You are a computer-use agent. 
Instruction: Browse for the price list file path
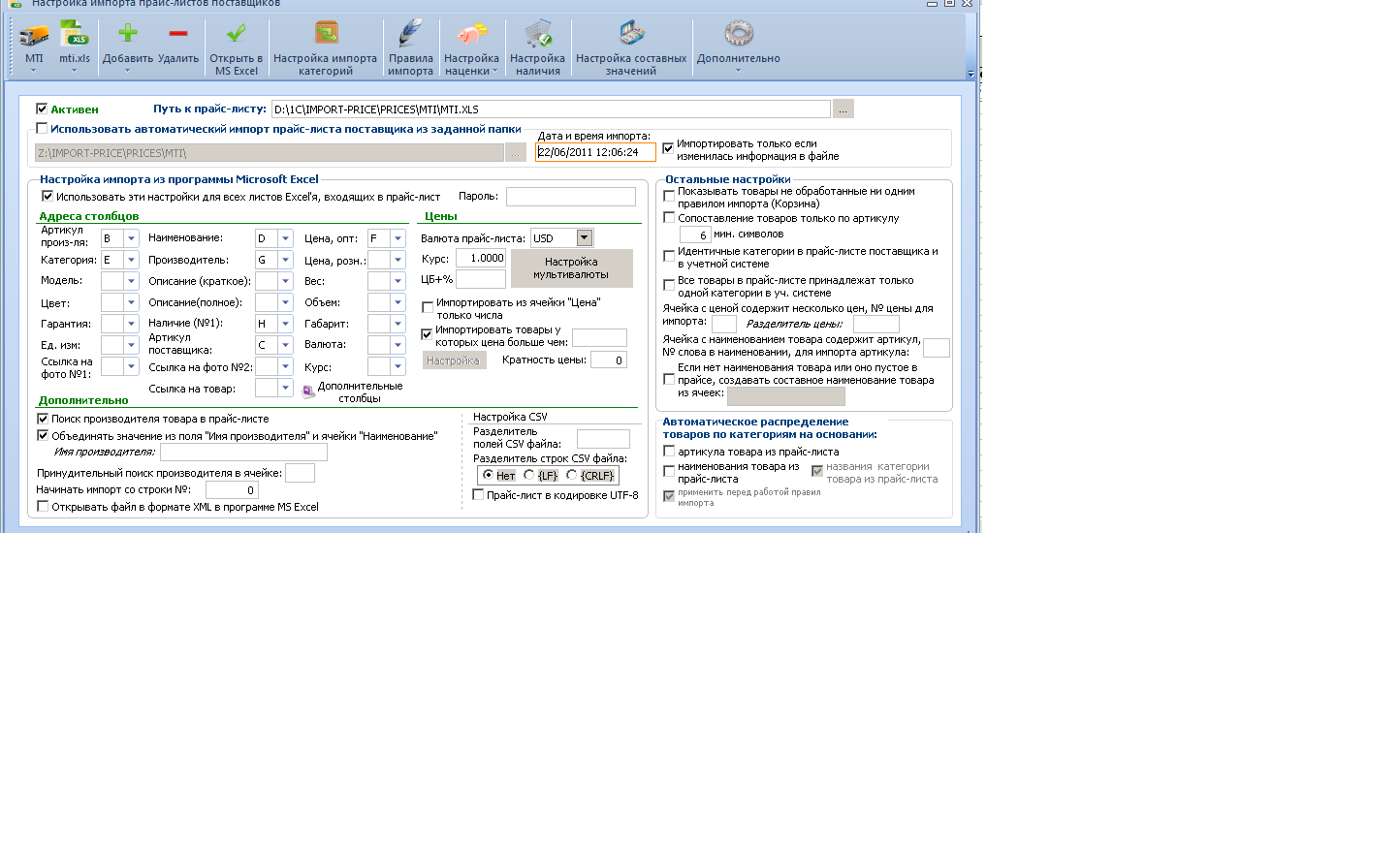pos(843,110)
